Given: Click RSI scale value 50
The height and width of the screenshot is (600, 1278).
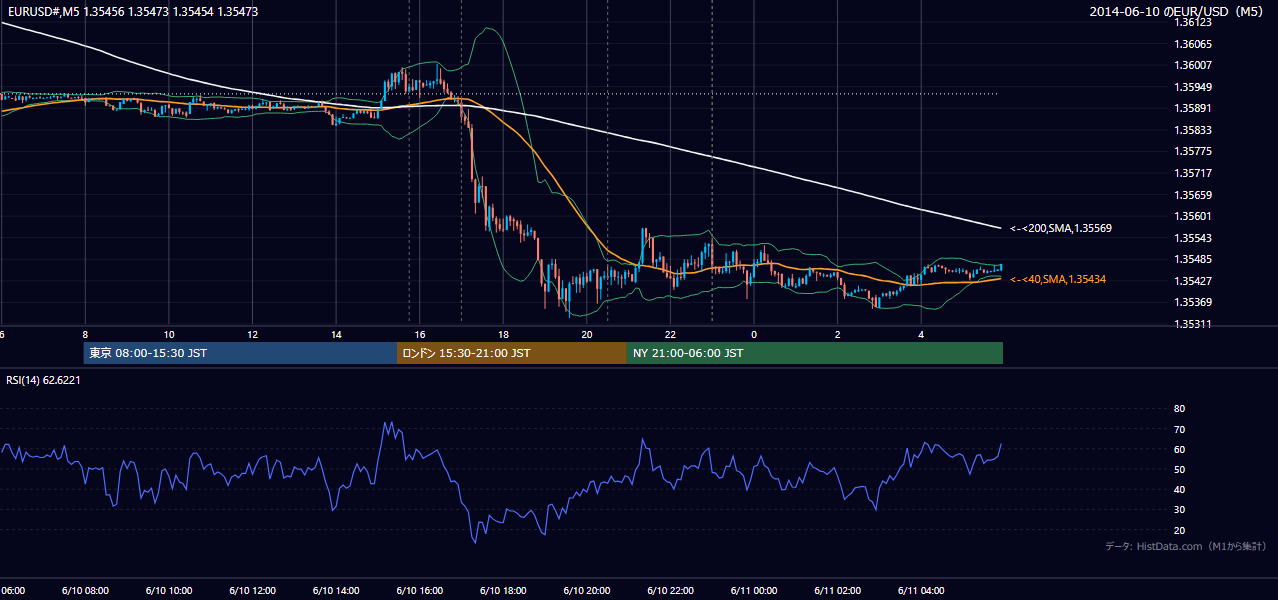Looking at the screenshot, I should [1179, 469].
